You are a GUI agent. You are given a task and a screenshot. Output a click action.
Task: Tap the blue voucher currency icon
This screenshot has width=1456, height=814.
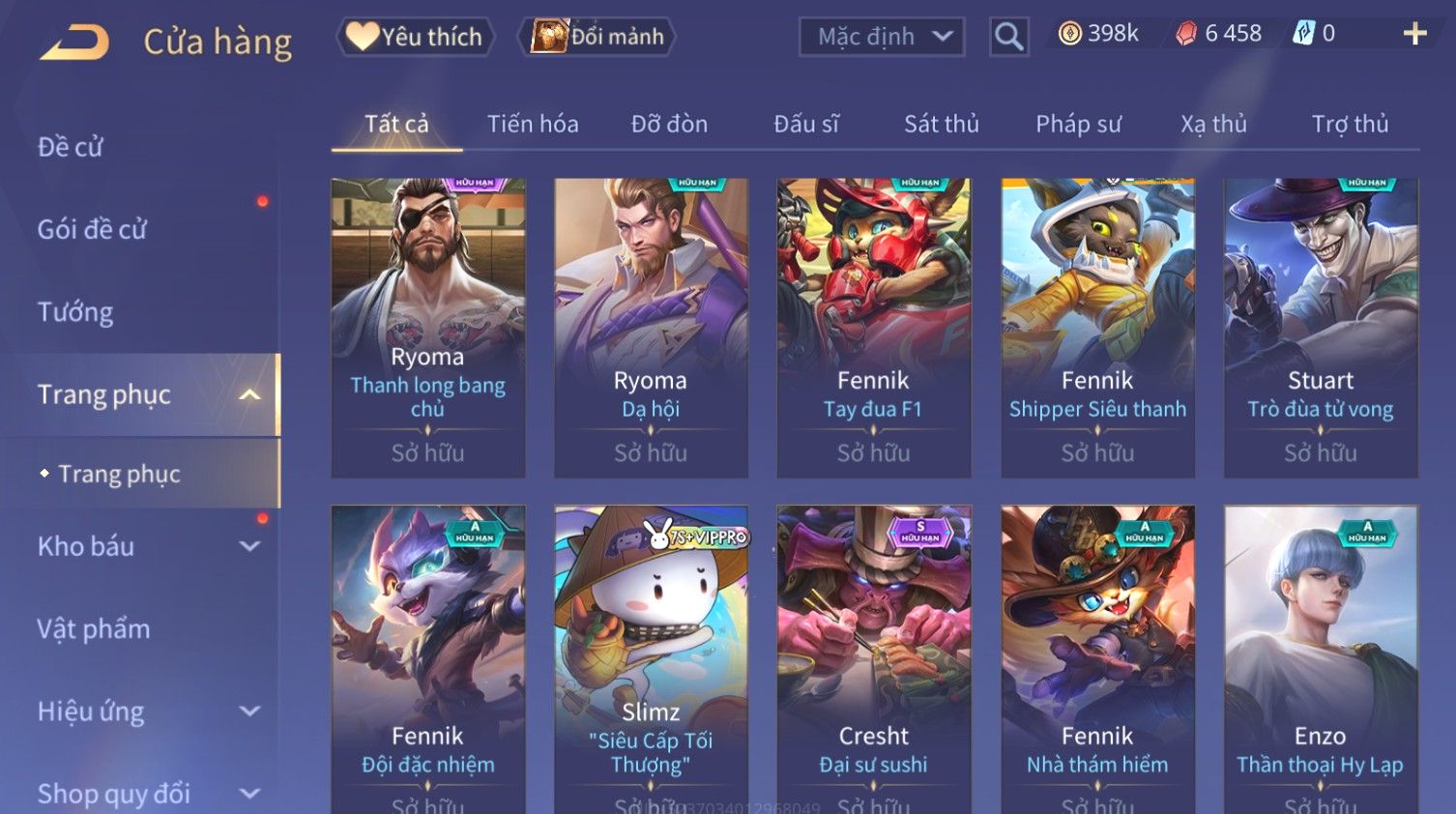pyautogui.click(x=1304, y=34)
